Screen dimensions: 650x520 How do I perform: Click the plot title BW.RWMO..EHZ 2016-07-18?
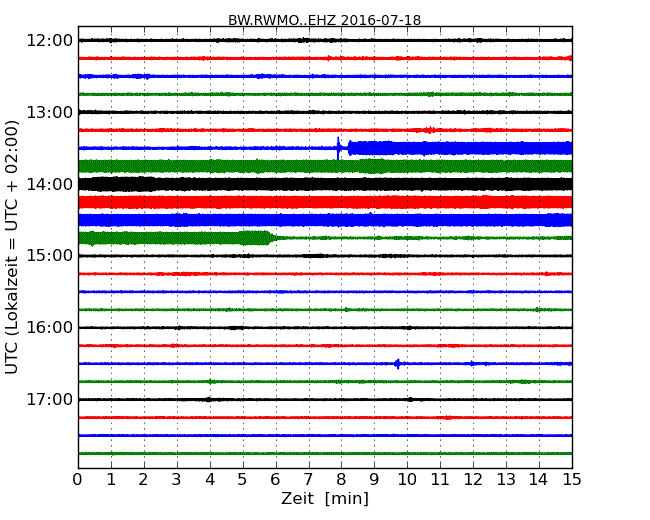click(325, 20)
